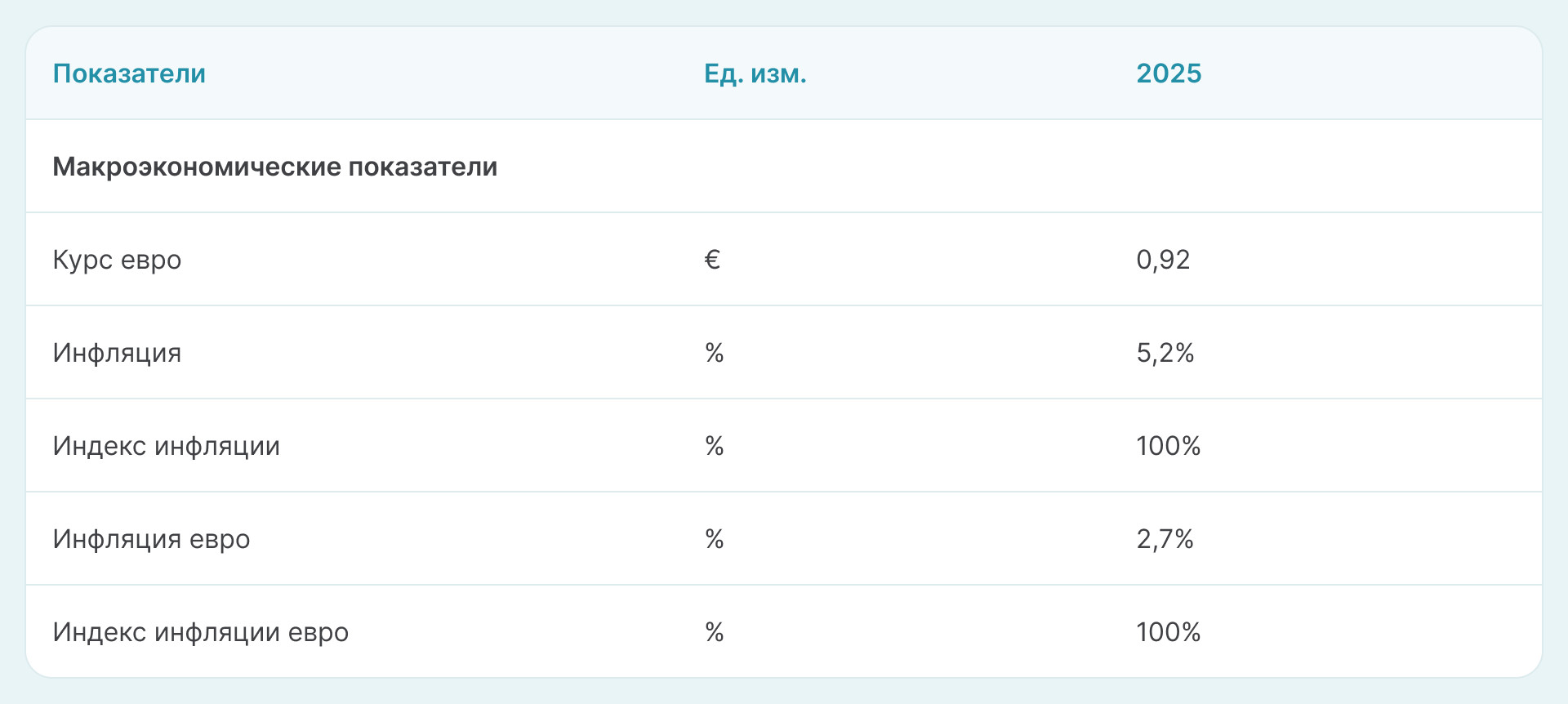1568x704 pixels.
Task: Select 100% value for Индекс инфляции евро
Action: pyautogui.click(x=1168, y=632)
